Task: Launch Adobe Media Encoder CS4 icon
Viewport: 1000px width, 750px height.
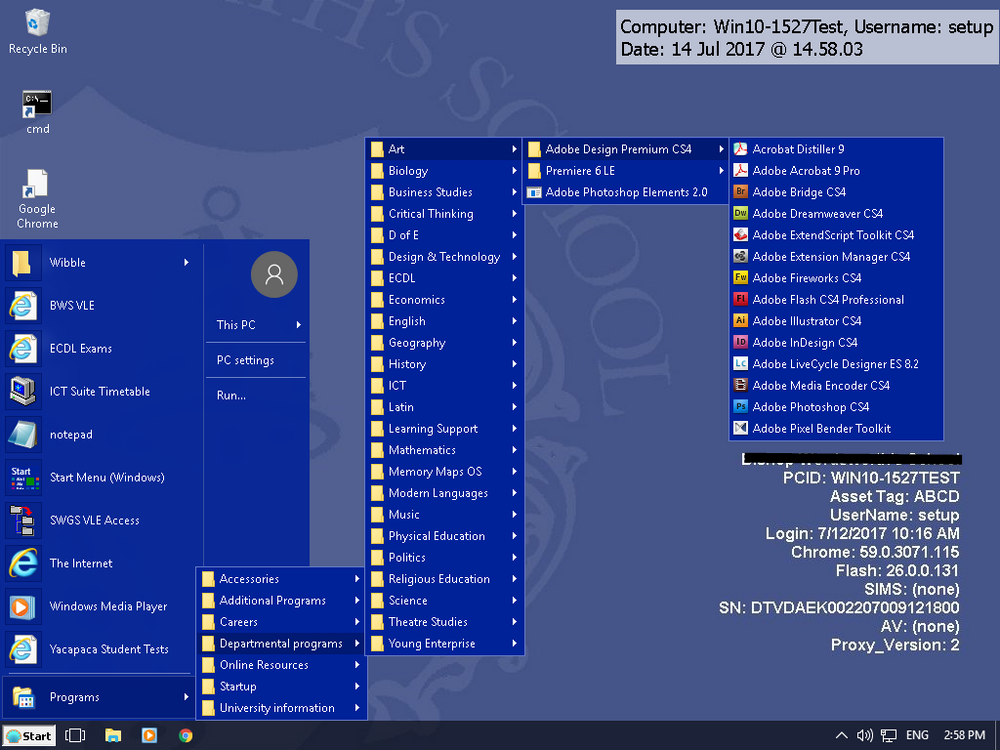Action: 740,385
